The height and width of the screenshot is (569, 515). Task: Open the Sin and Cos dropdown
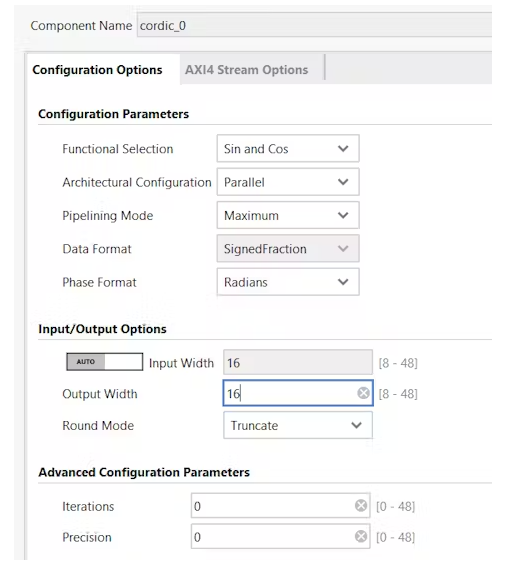288,148
